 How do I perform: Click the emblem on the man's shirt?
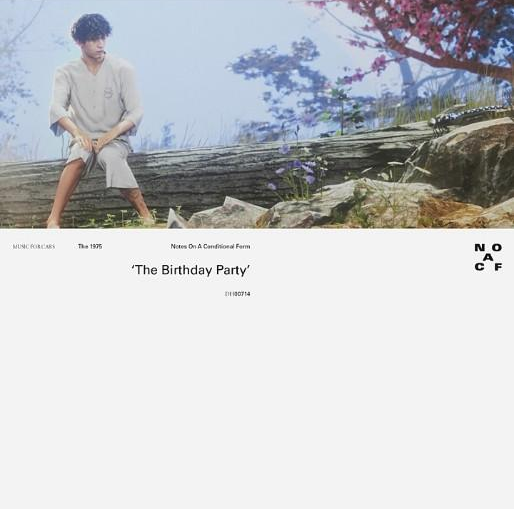pyautogui.click(x=108, y=91)
